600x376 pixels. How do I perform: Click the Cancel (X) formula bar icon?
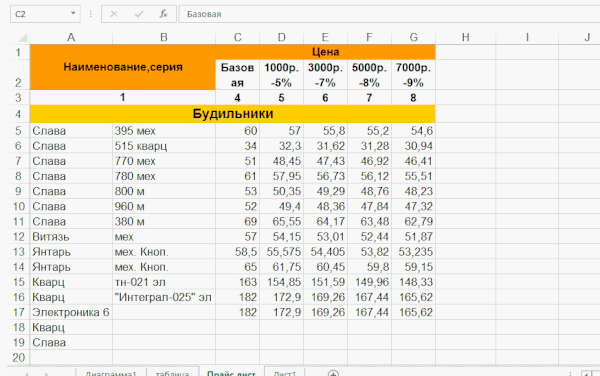(x=114, y=14)
